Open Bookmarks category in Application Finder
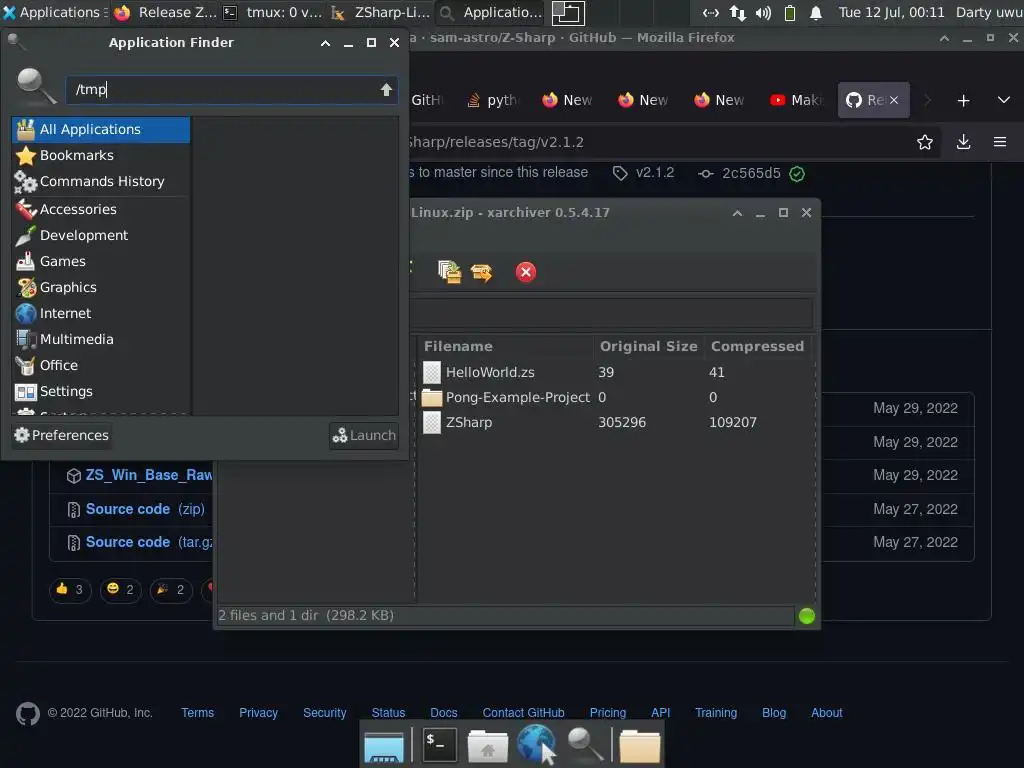The image size is (1024, 768). pos(101,155)
